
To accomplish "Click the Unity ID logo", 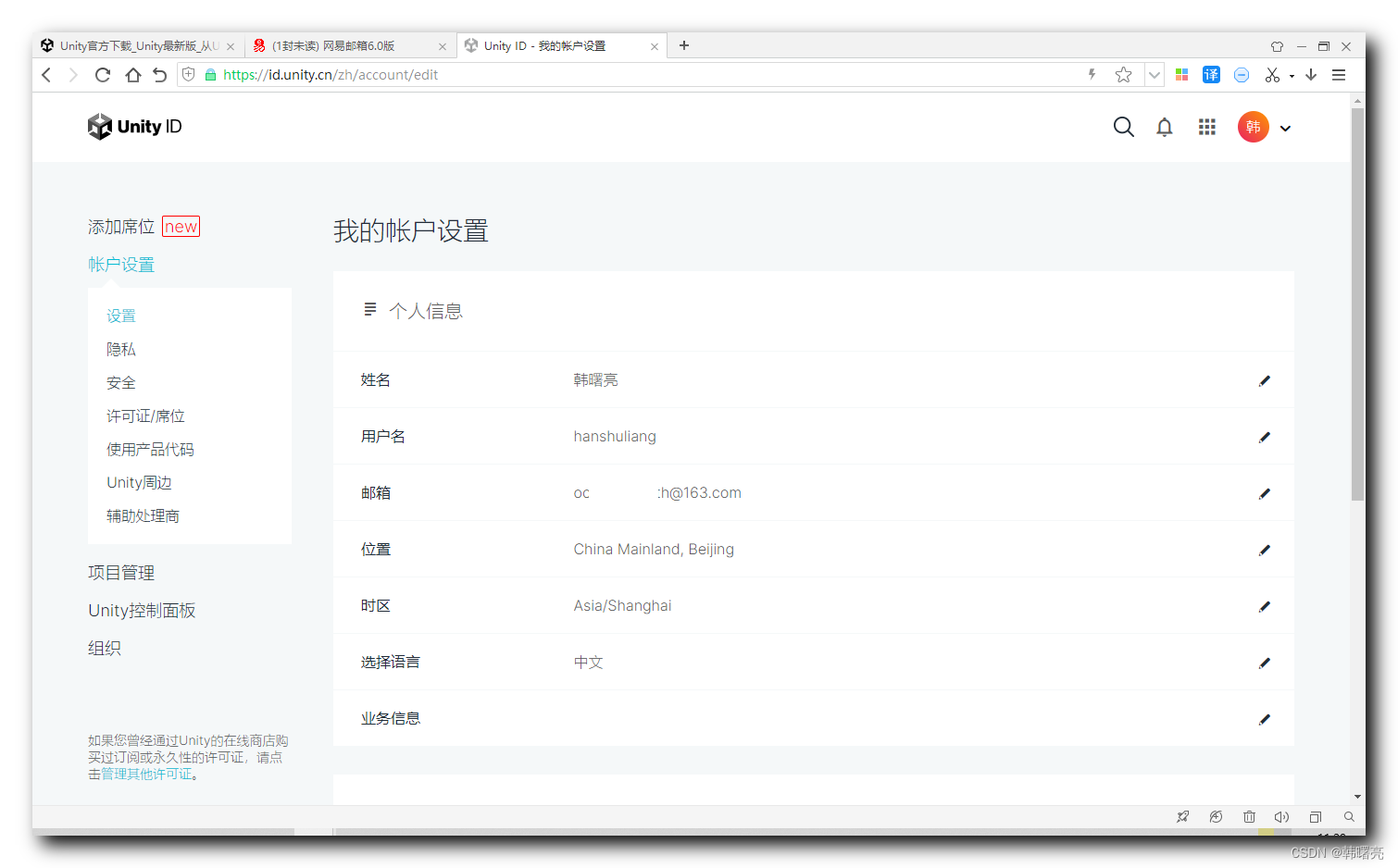I will pyautogui.click(x=135, y=127).
